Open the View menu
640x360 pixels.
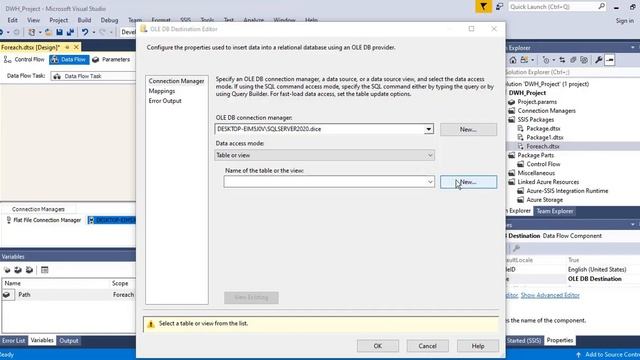[33, 20]
